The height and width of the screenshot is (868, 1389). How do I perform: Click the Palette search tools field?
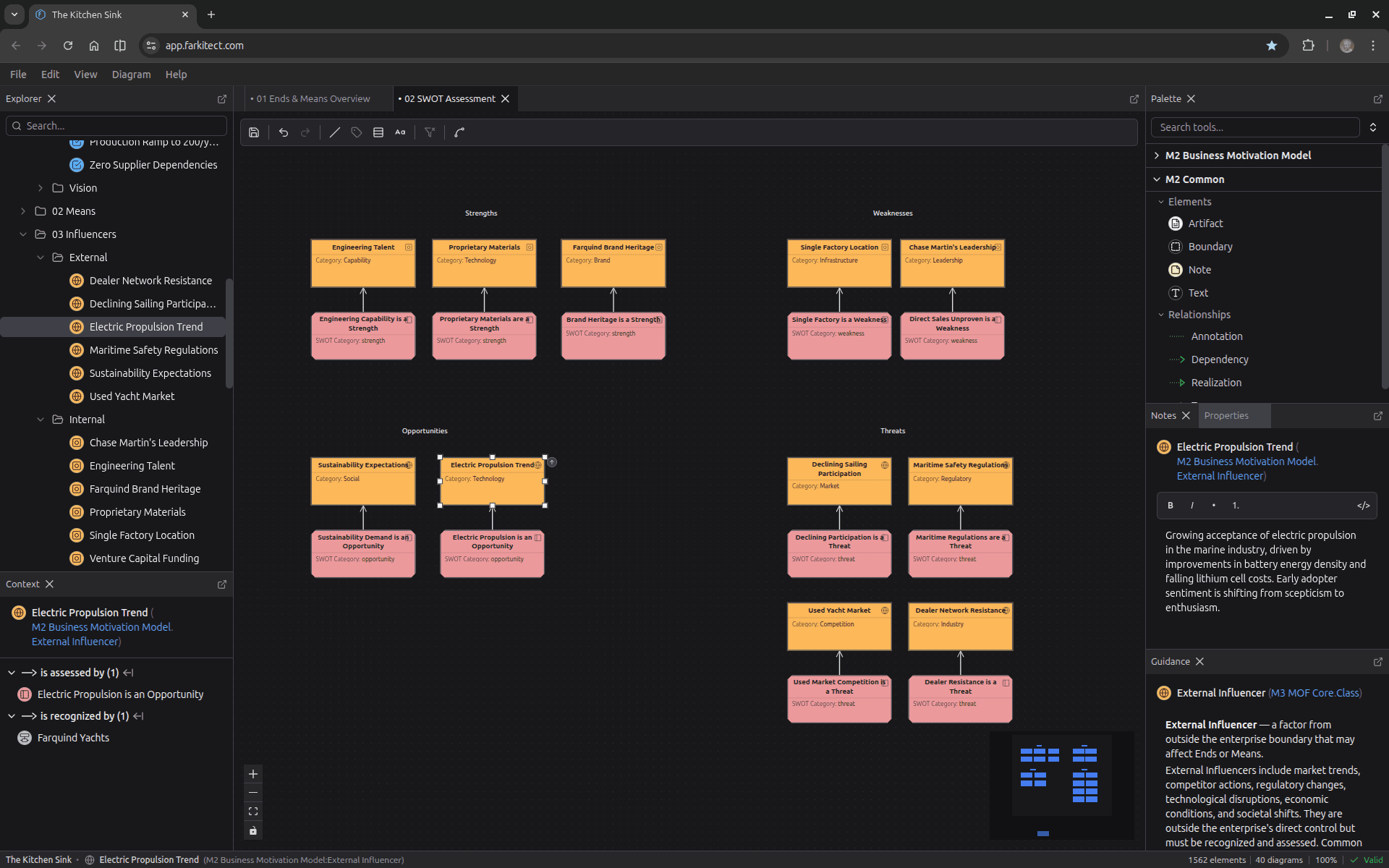click(x=1255, y=127)
